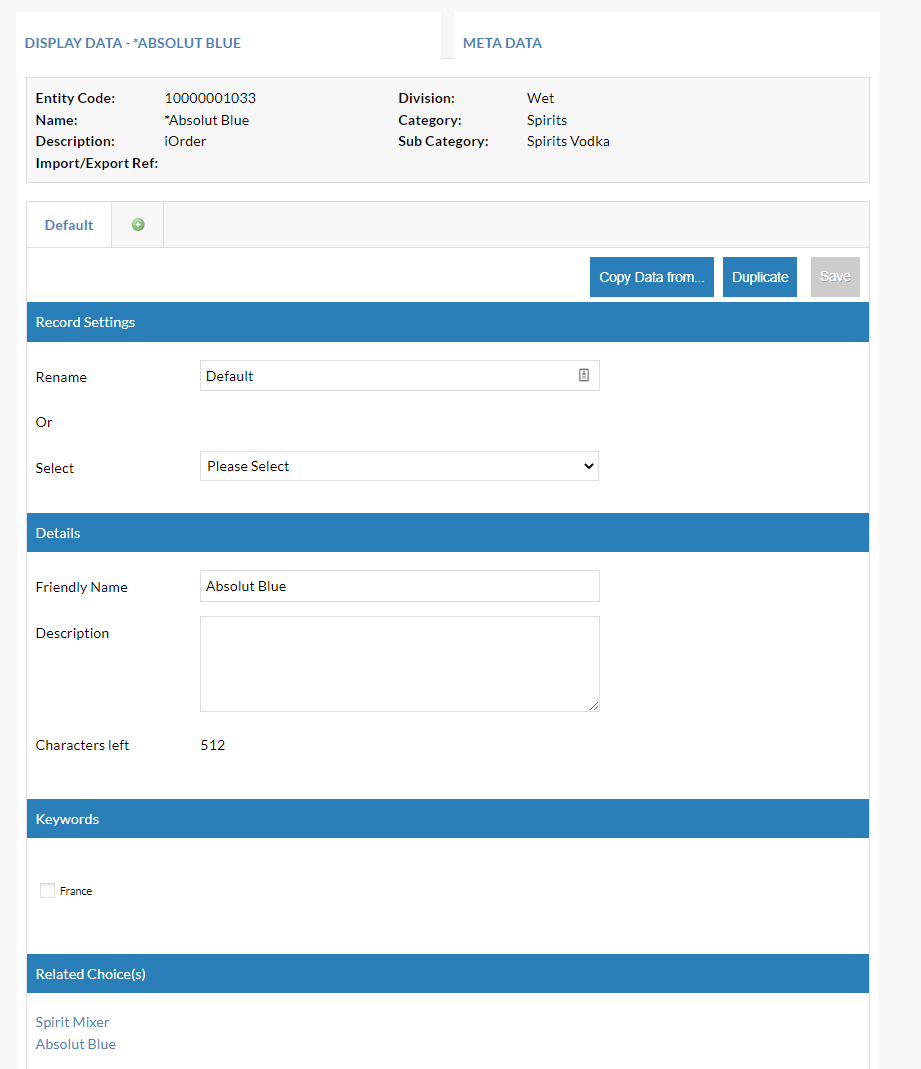Viewport: 921px width, 1069px height.
Task: Focus the Rename text field
Action: 385,376
